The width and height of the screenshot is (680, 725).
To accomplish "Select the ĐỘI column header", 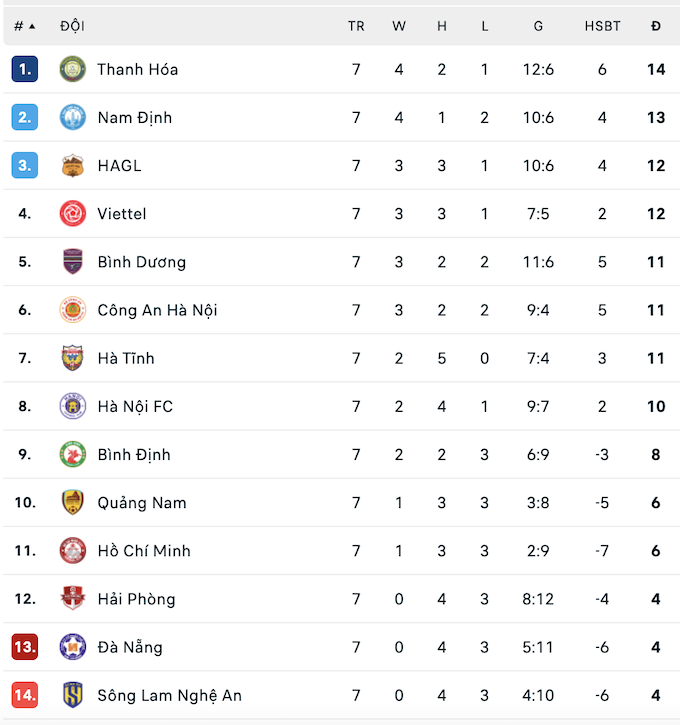I will pos(72,26).
